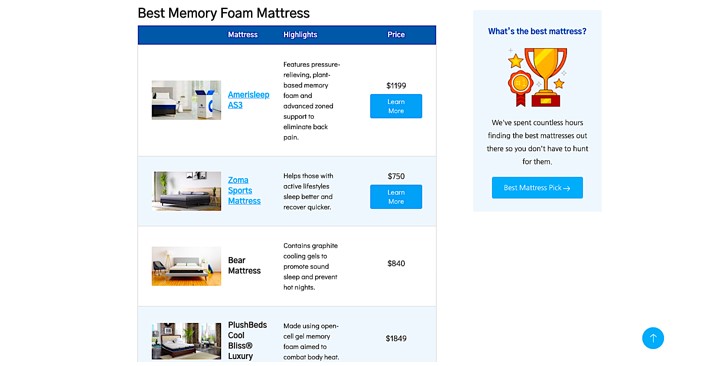Click Learn More for Amerisleep AS3

(396, 106)
